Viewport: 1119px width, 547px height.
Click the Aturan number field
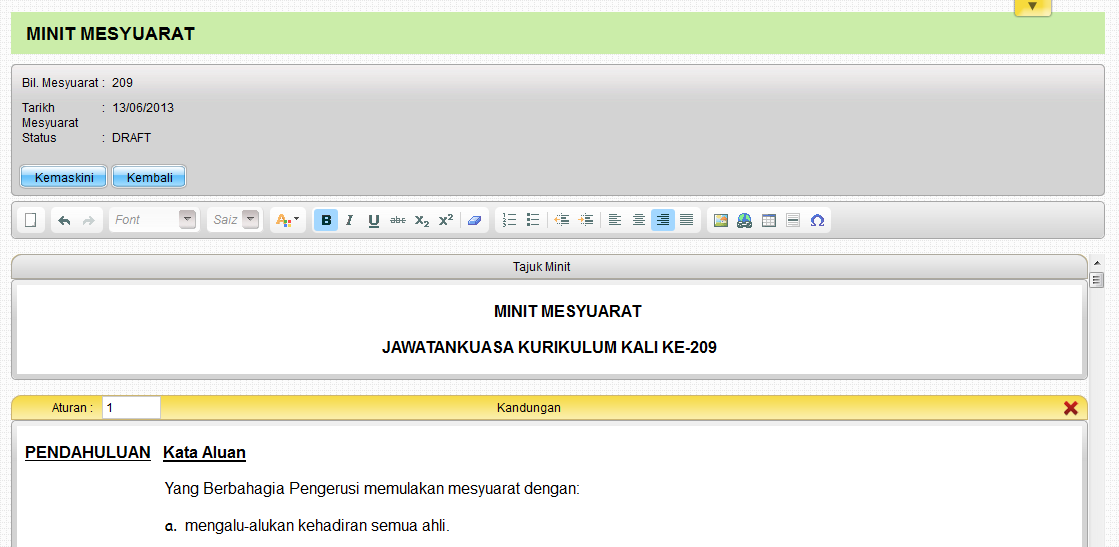(x=131, y=408)
